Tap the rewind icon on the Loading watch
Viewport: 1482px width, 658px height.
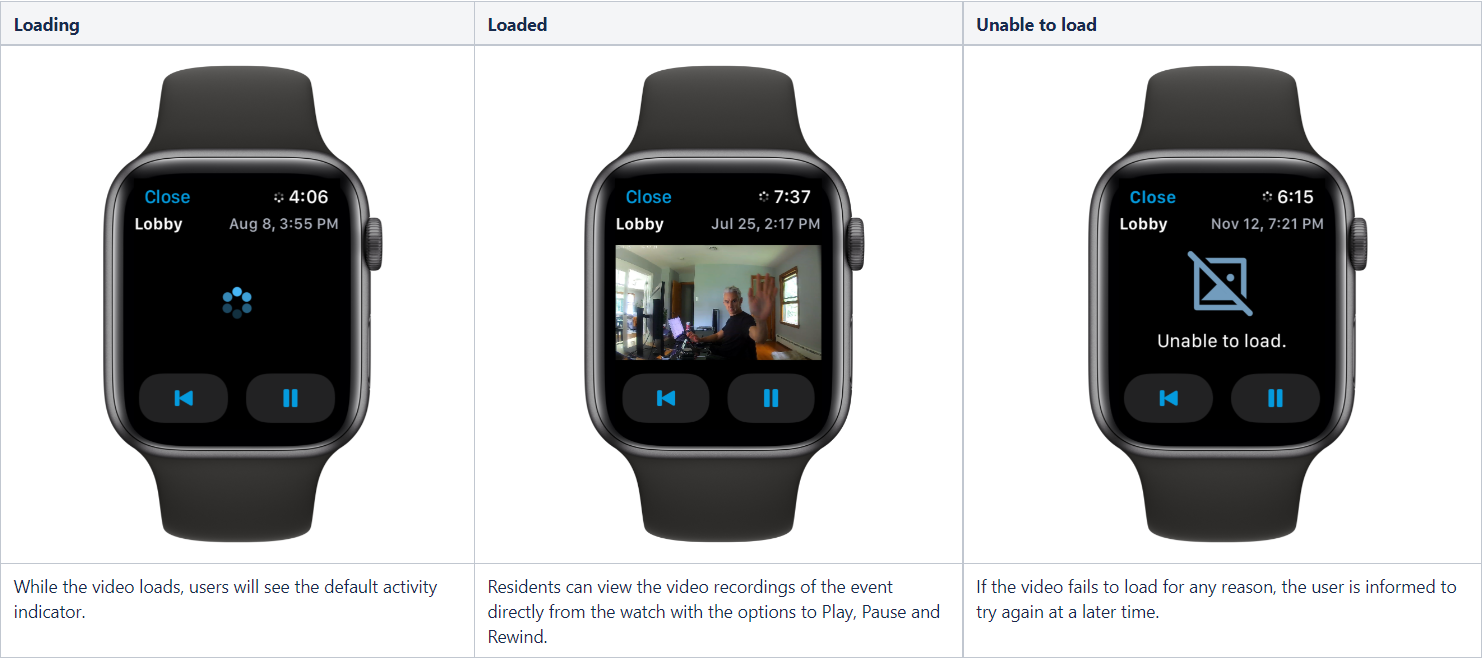point(183,398)
